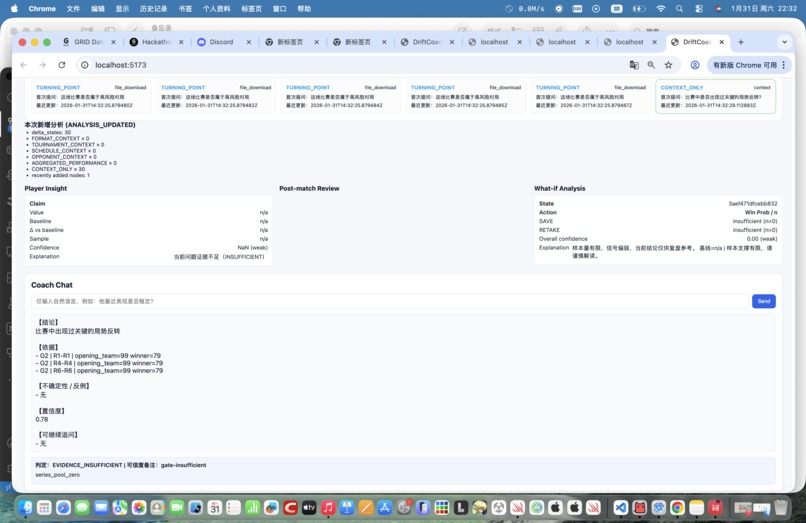Click the 'delta_states: 30' list item
The height and width of the screenshot is (523, 806).
51,133
